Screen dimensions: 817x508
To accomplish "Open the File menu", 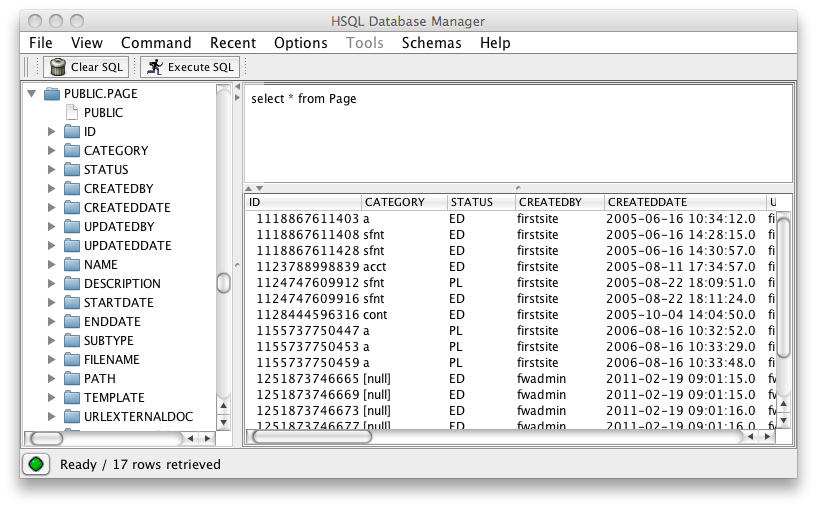I will click(41, 43).
